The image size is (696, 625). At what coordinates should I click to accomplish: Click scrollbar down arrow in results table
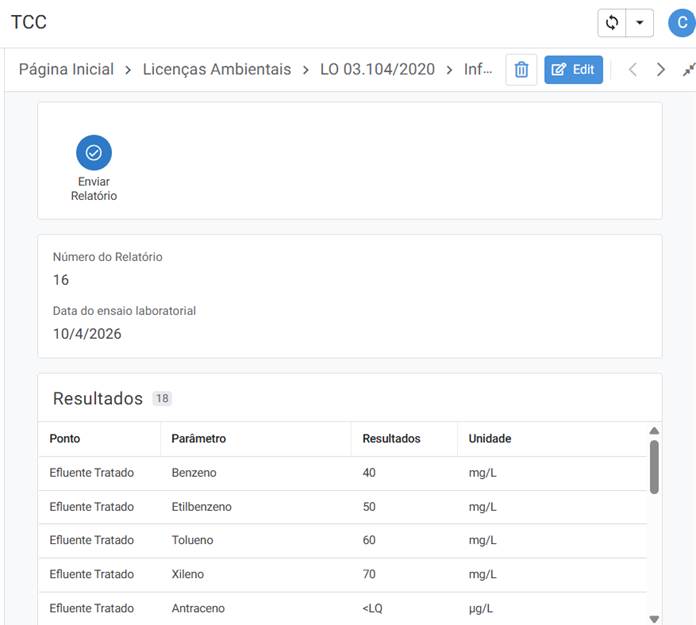click(654, 619)
